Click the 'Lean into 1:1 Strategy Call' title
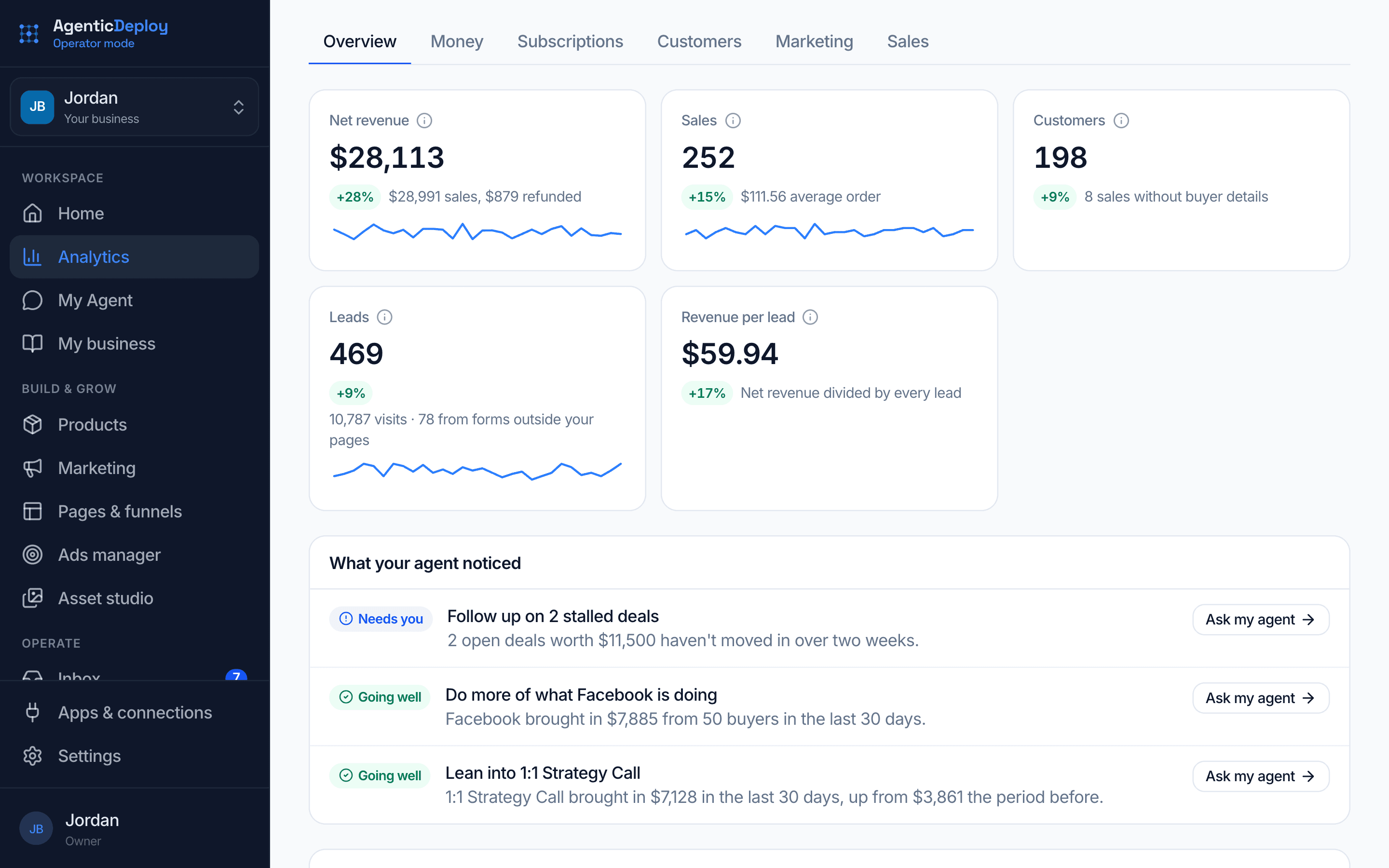Viewport: 1389px width, 868px height. click(x=543, y=773)
